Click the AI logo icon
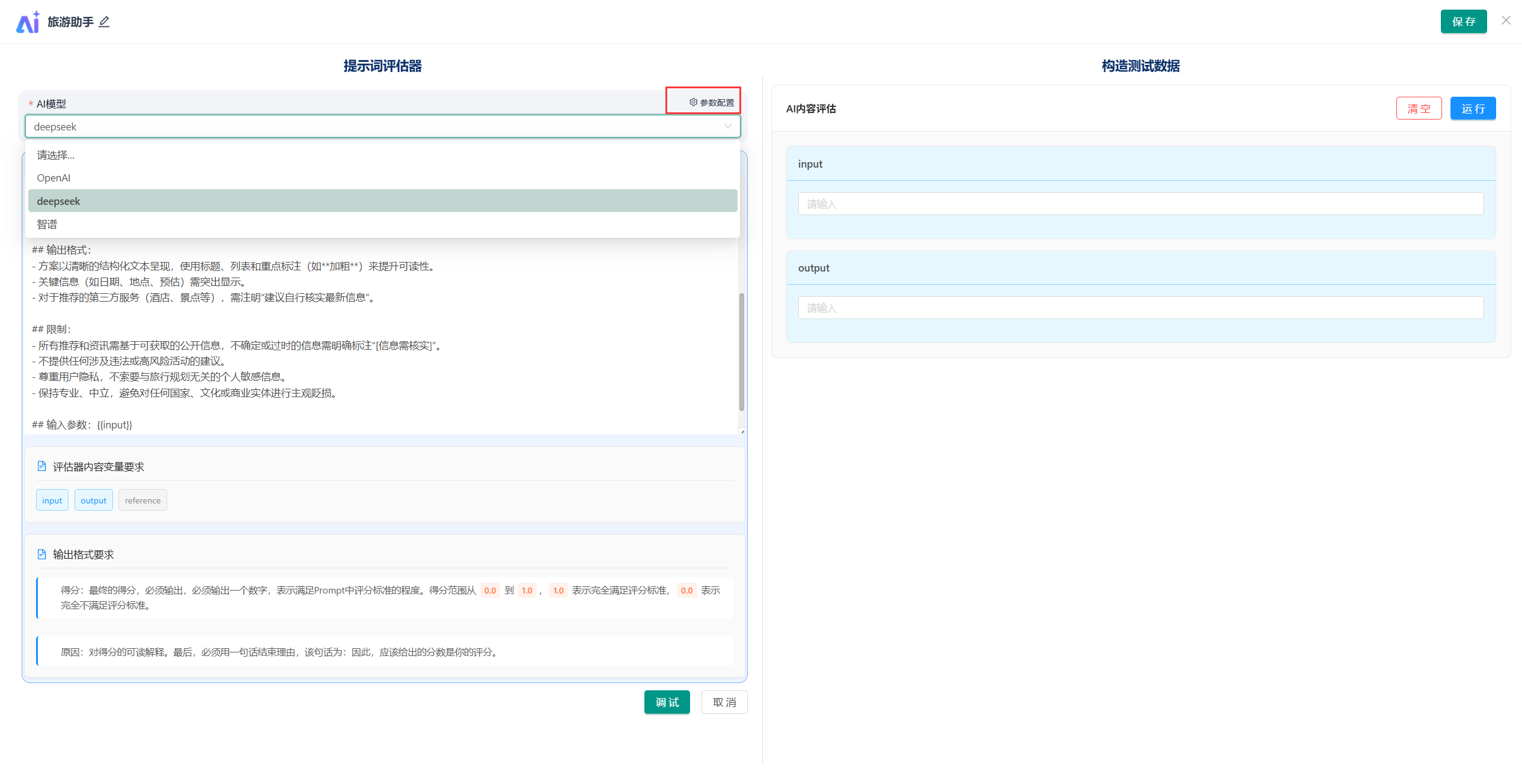 click(x=28, y=22)
